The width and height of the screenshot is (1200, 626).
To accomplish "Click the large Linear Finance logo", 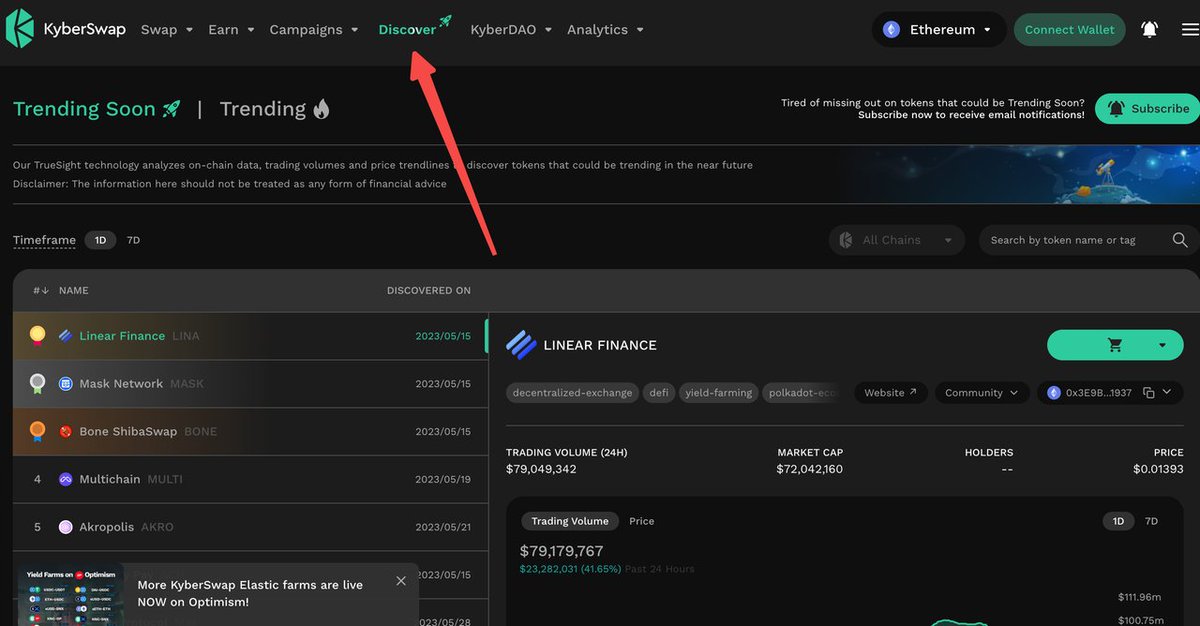I will click(521, 345).
